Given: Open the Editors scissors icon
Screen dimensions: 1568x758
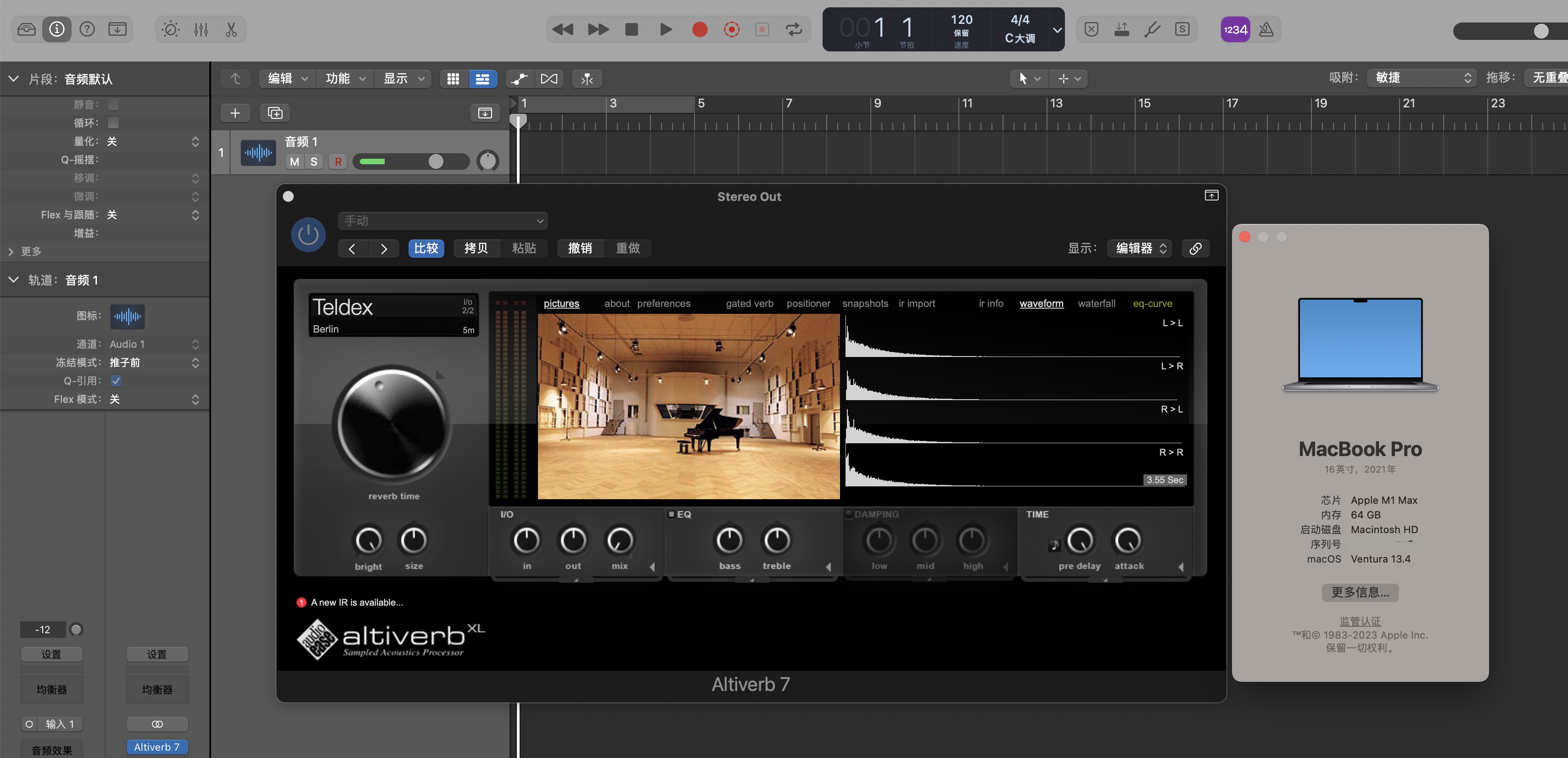Looking at the screenshot, I should pos(231,29).
